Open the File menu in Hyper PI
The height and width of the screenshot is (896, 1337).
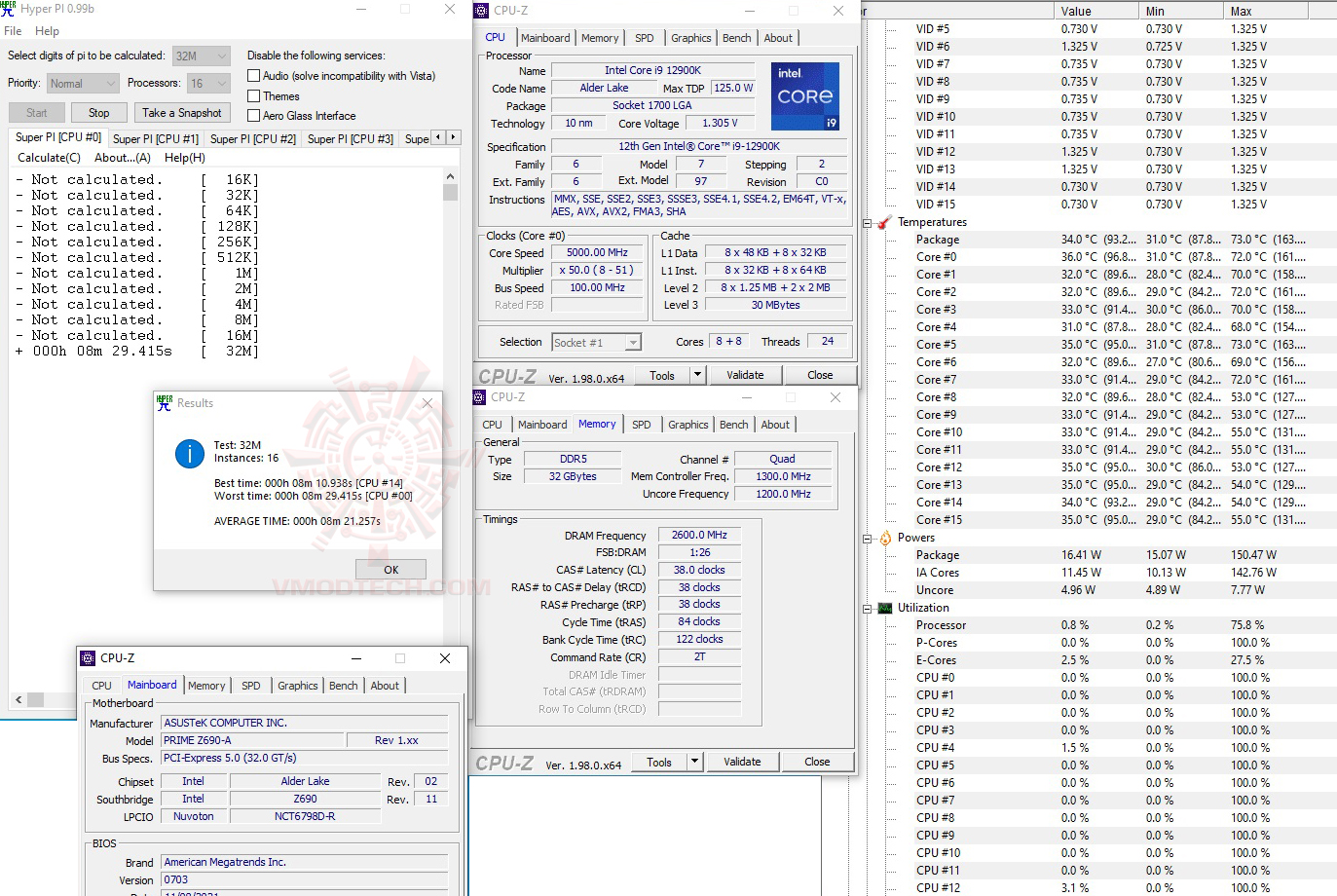point(13,30)
